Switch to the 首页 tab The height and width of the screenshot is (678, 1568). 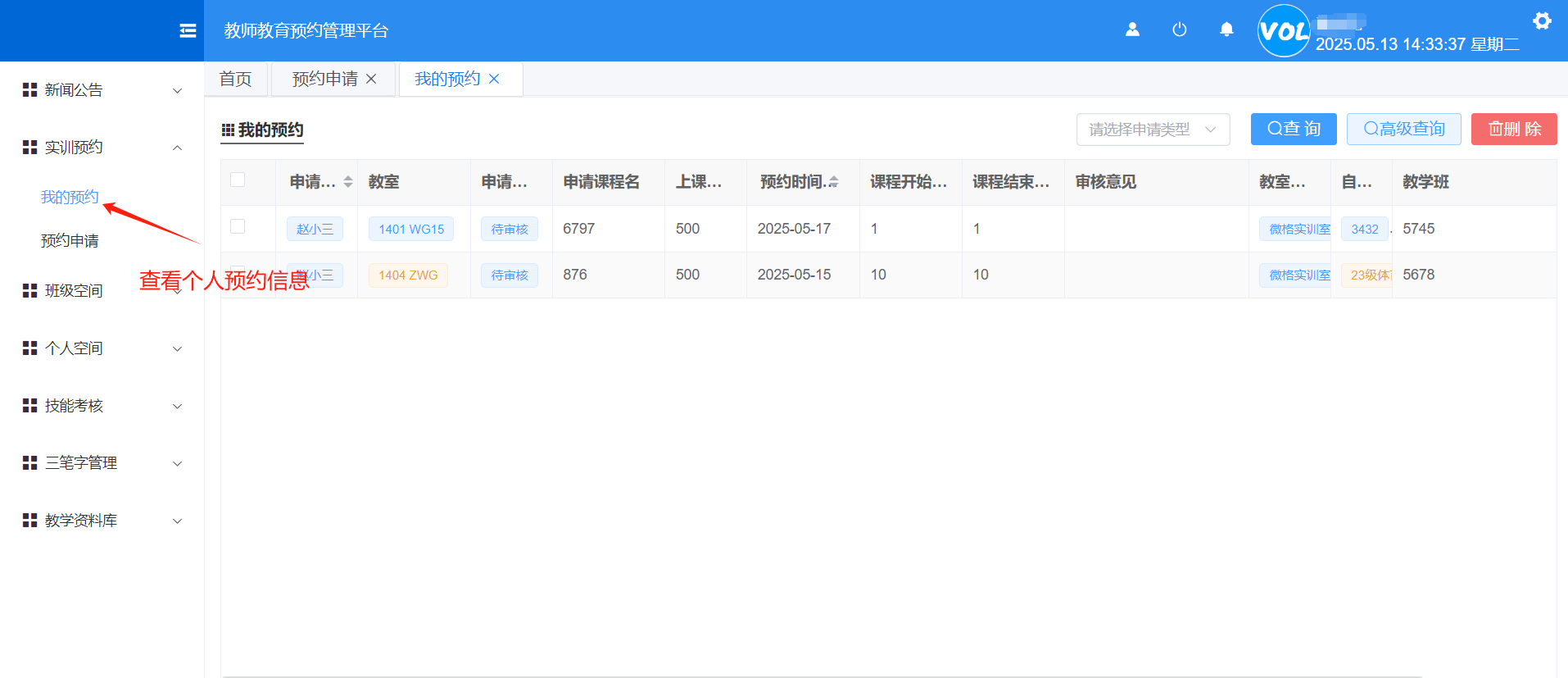point(236,79)
